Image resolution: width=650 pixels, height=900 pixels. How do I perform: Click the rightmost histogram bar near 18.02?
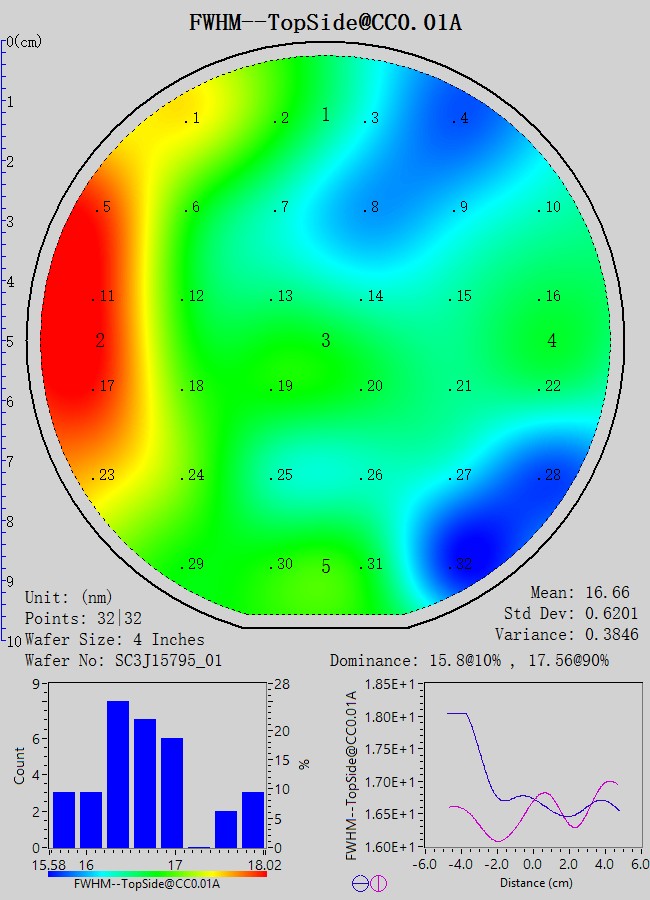pos(253,819)
